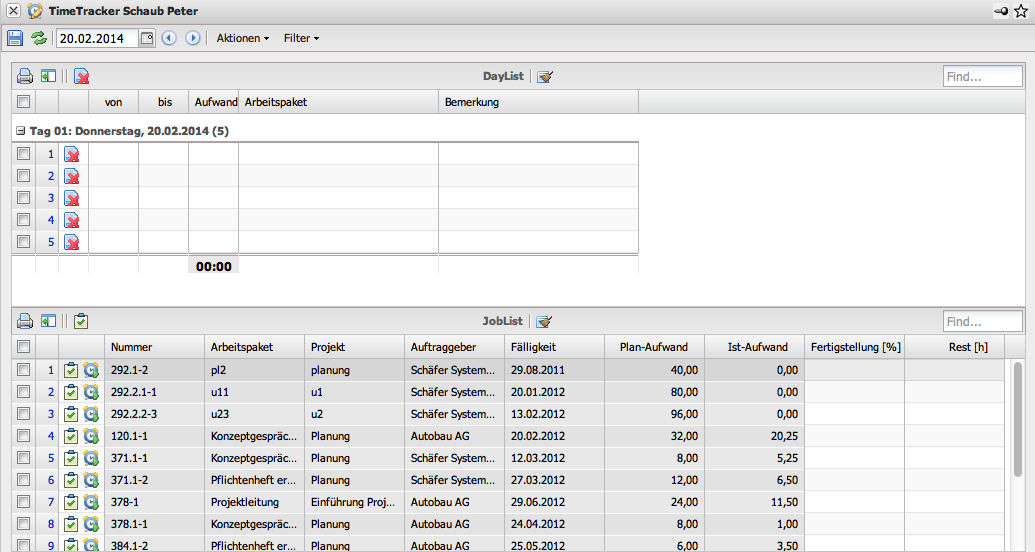Check the box for job row 4
This screenshot has height=552, width=1035.
click(24, 436)
